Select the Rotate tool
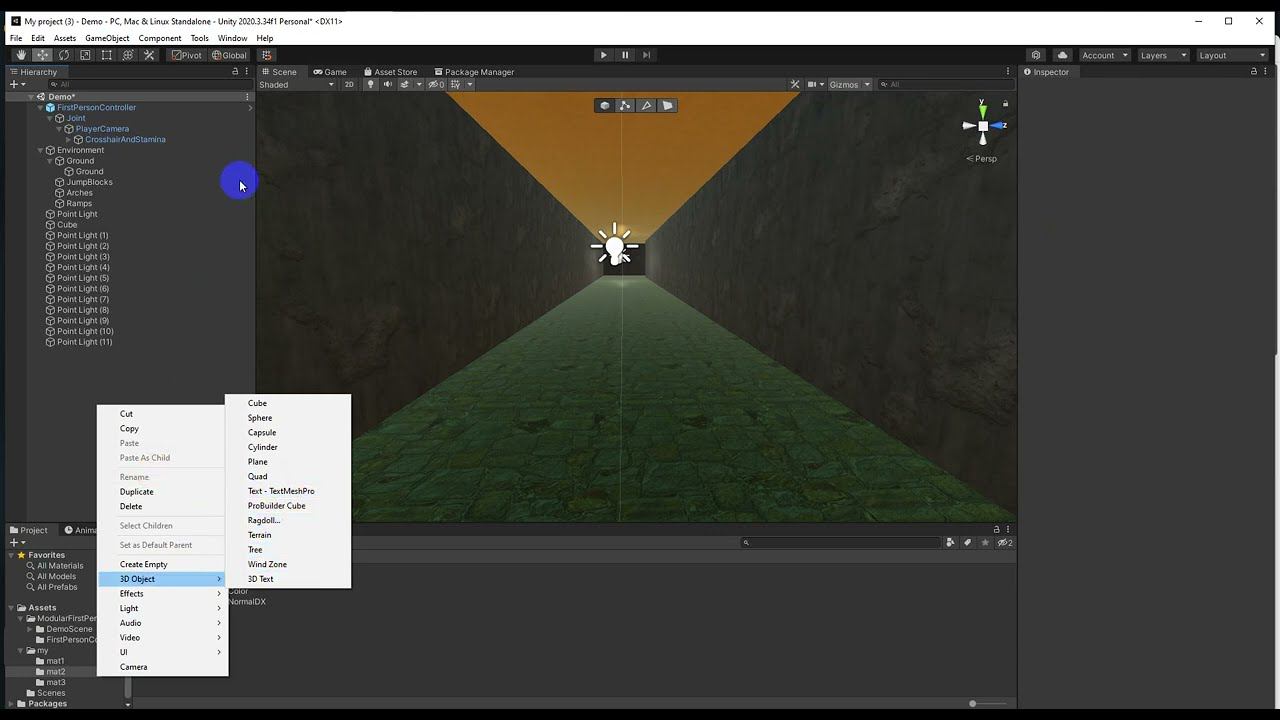 pyautogui.click(x=64, y=55)
